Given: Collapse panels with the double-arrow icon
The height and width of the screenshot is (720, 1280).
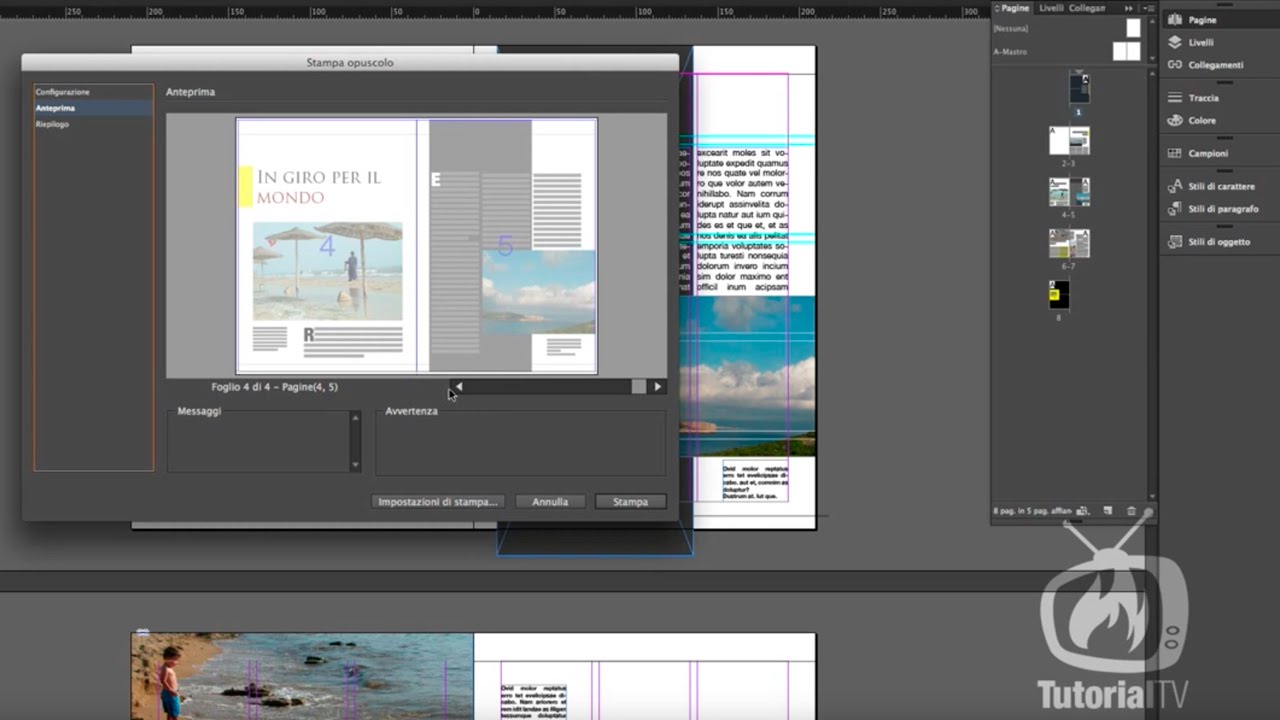Looking at the screenshot, I should 1130,8.
